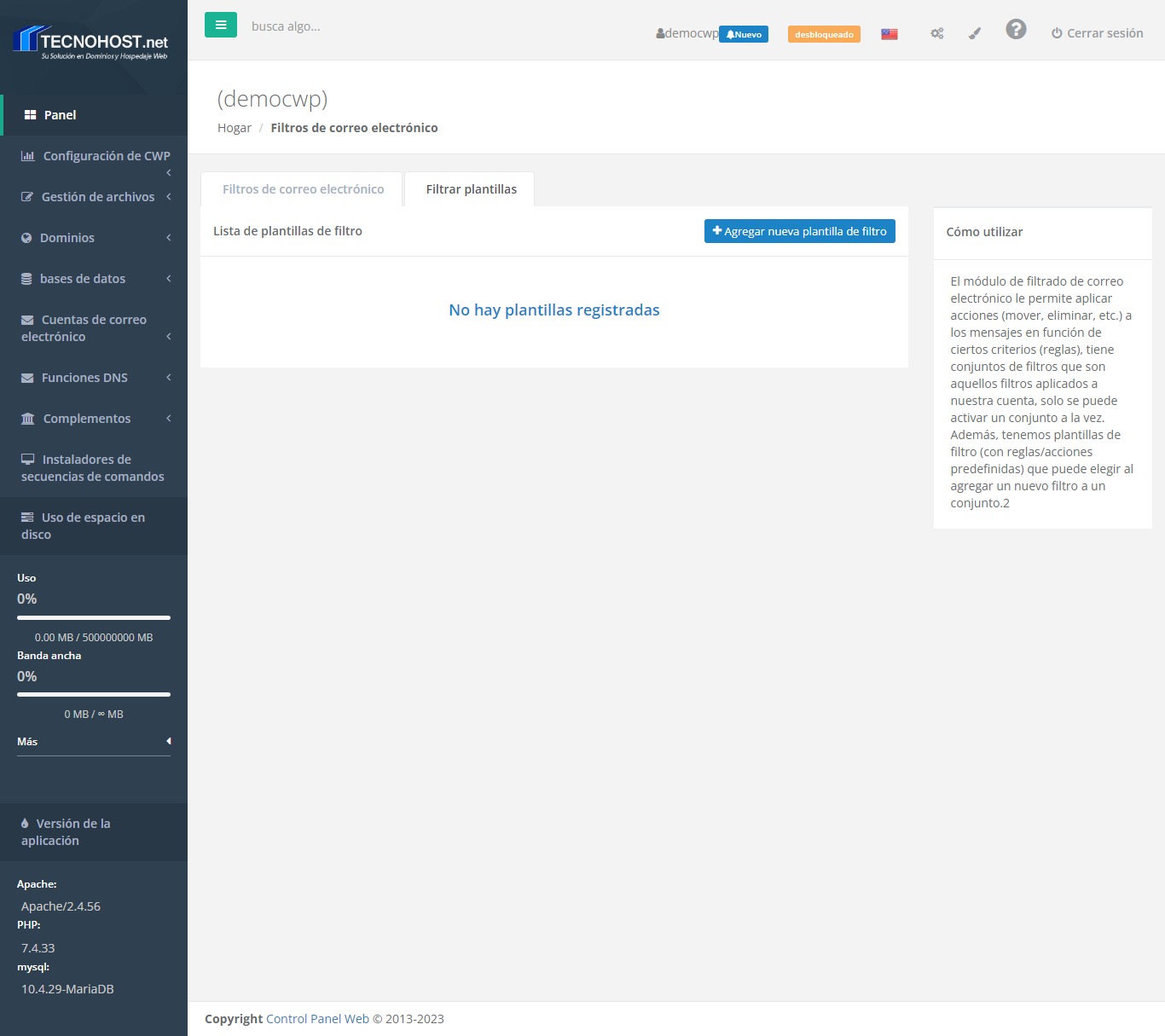This screenshot has width=1165, height=1036.
Task: Click the green hamburger menu toggle button
Action: click(220, 26)
